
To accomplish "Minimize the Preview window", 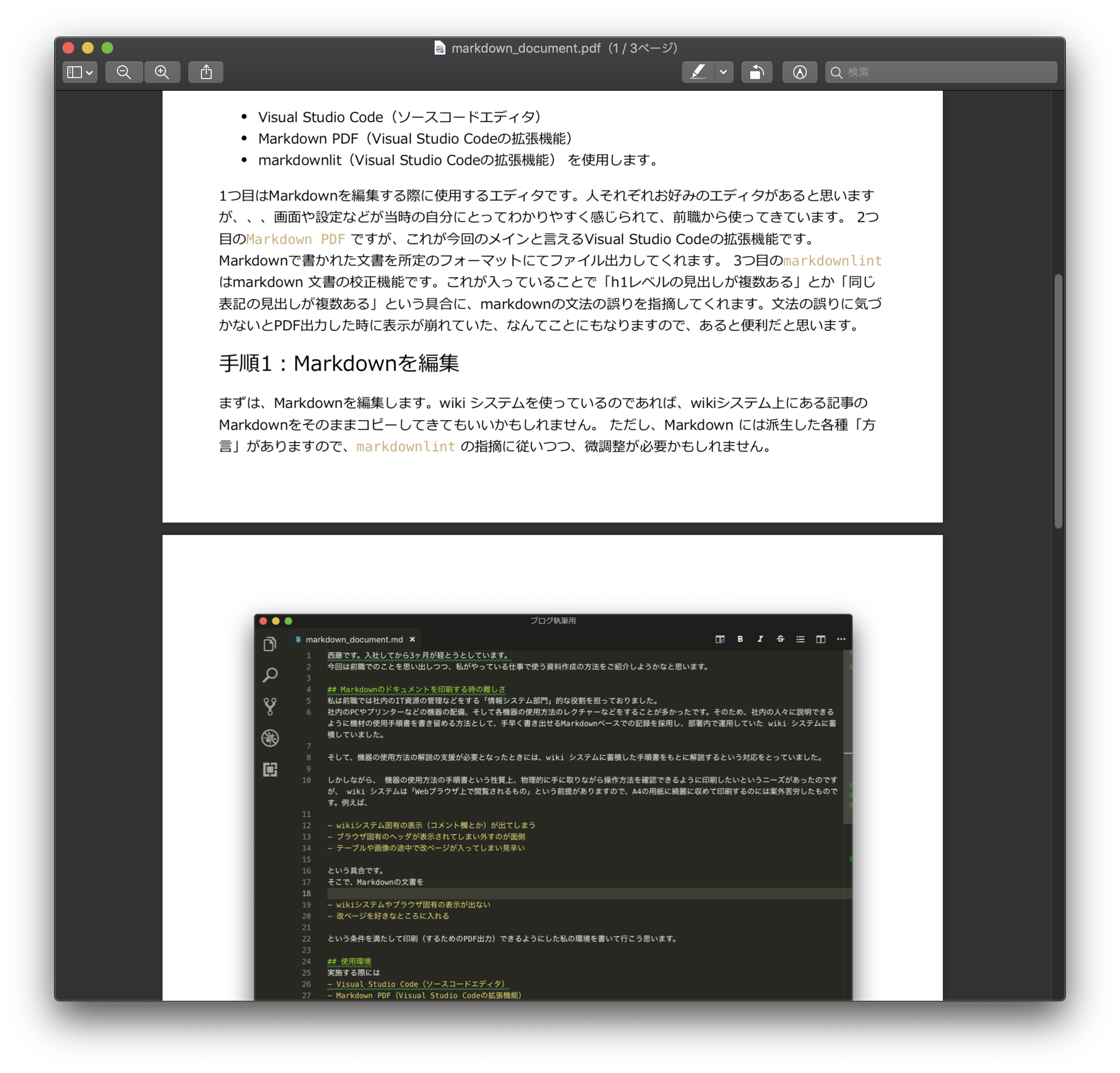I will click(88, 47).
